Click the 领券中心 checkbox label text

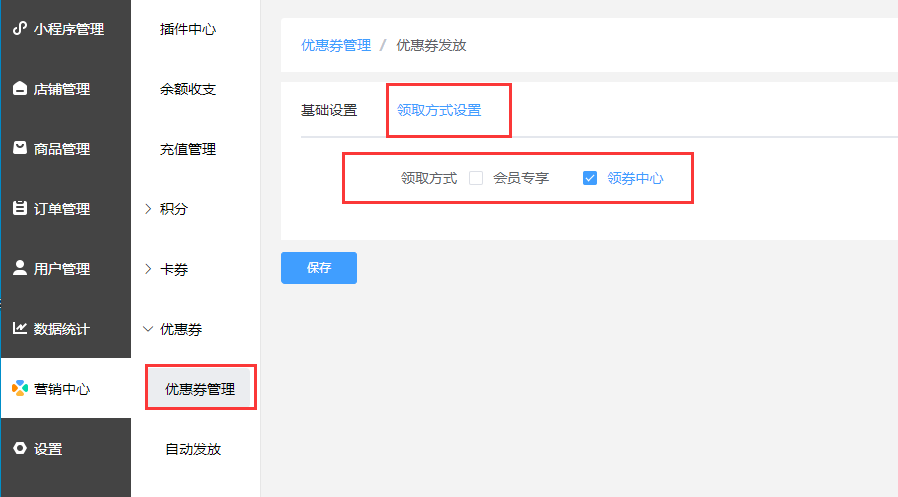coord(636,178)
